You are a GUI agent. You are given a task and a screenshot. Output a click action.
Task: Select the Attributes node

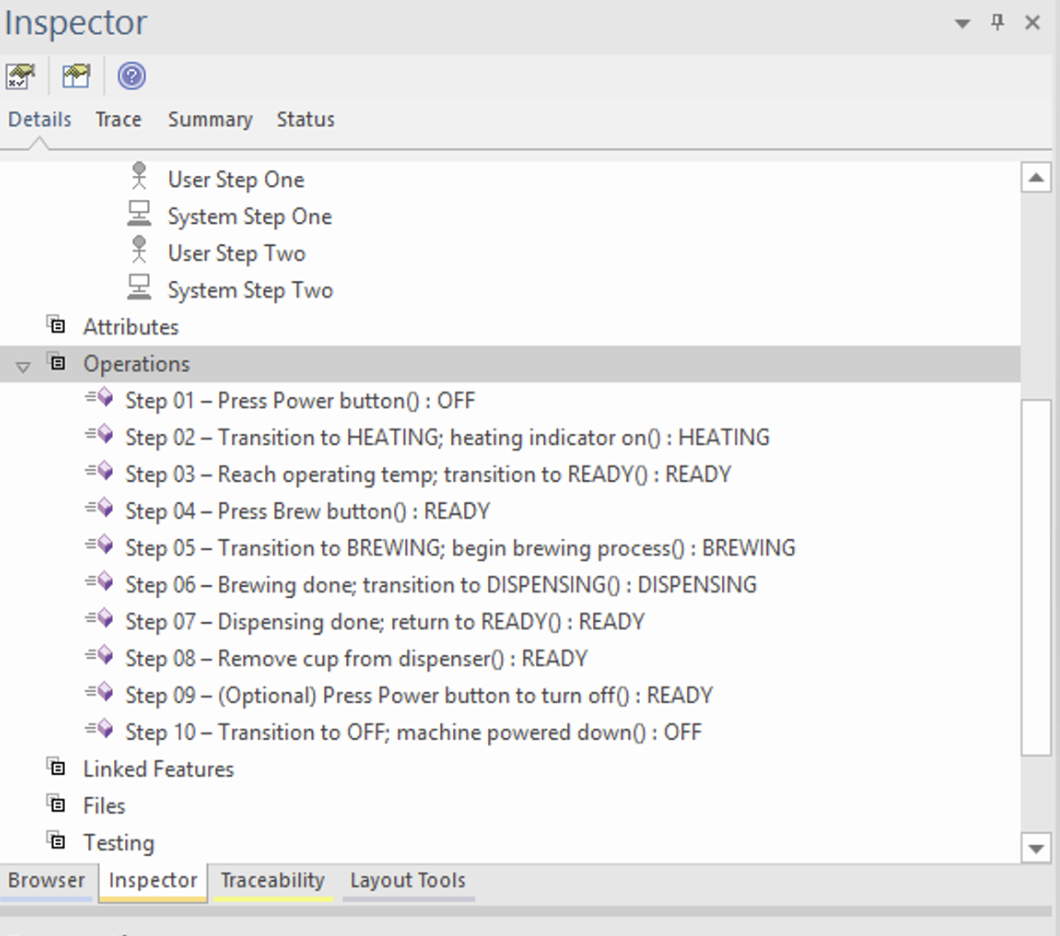tap(130, 327)
